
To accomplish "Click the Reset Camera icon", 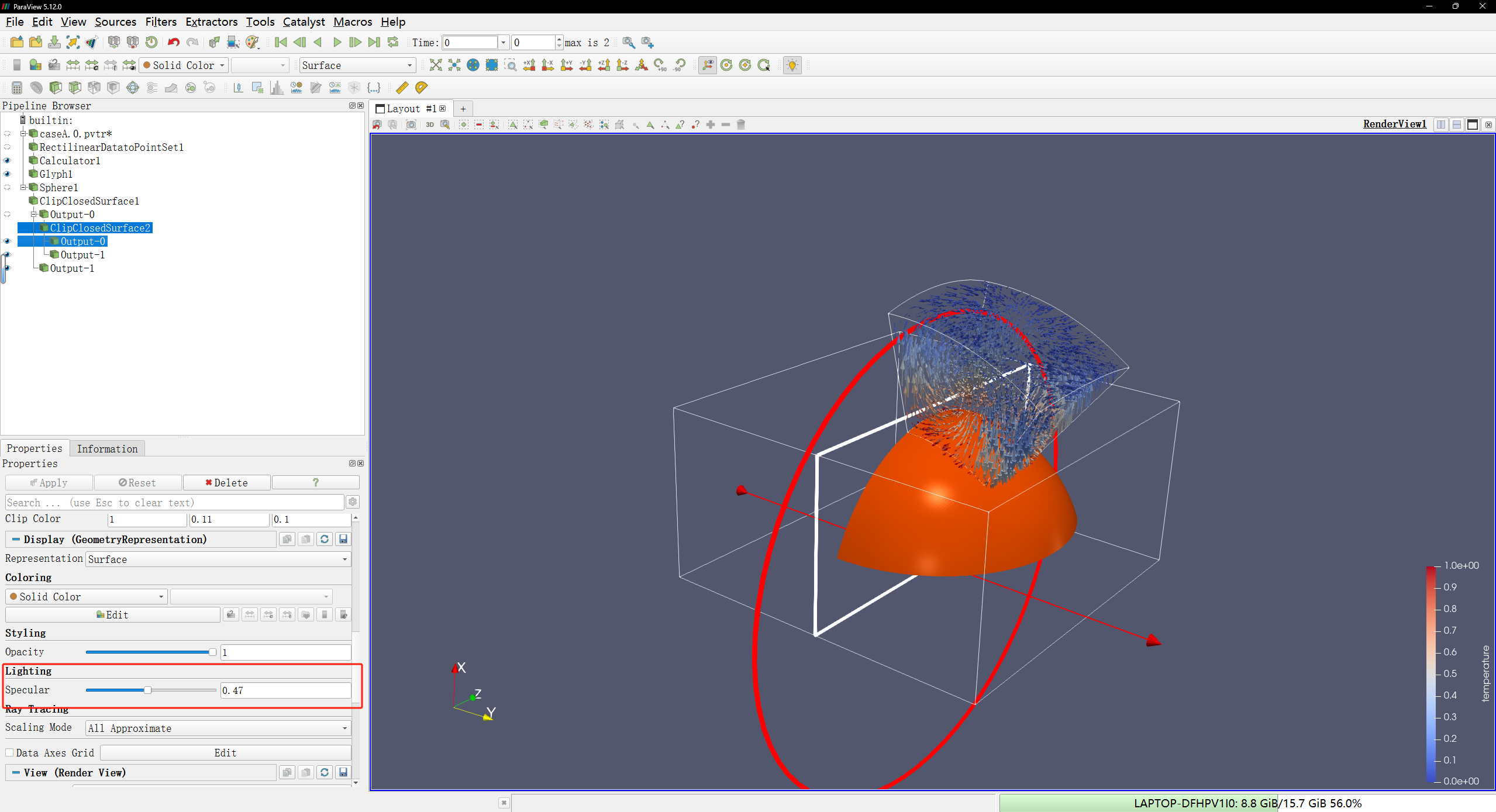I will pos(435,65).
